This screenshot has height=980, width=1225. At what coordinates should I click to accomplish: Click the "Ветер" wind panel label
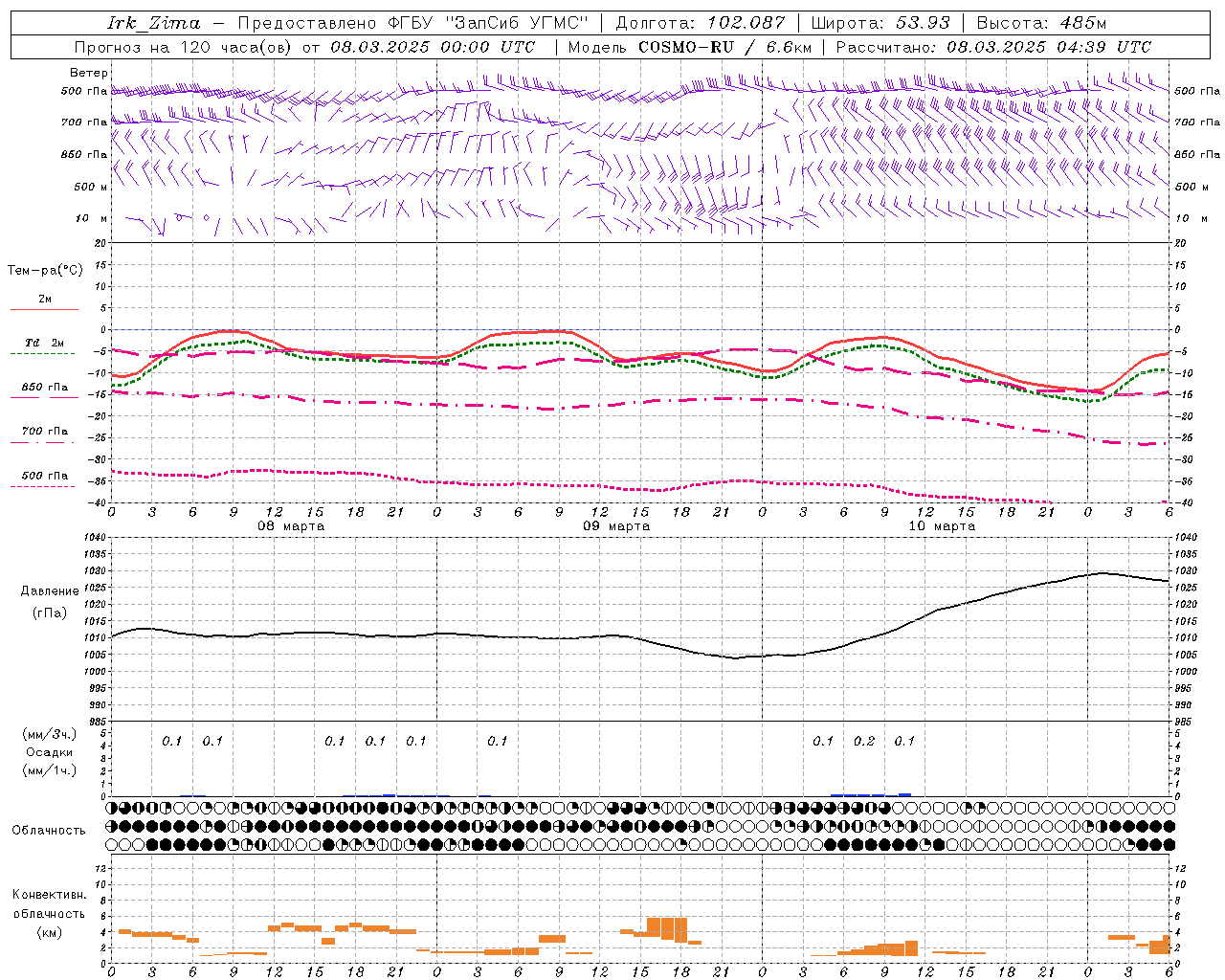tap(89, 73)
